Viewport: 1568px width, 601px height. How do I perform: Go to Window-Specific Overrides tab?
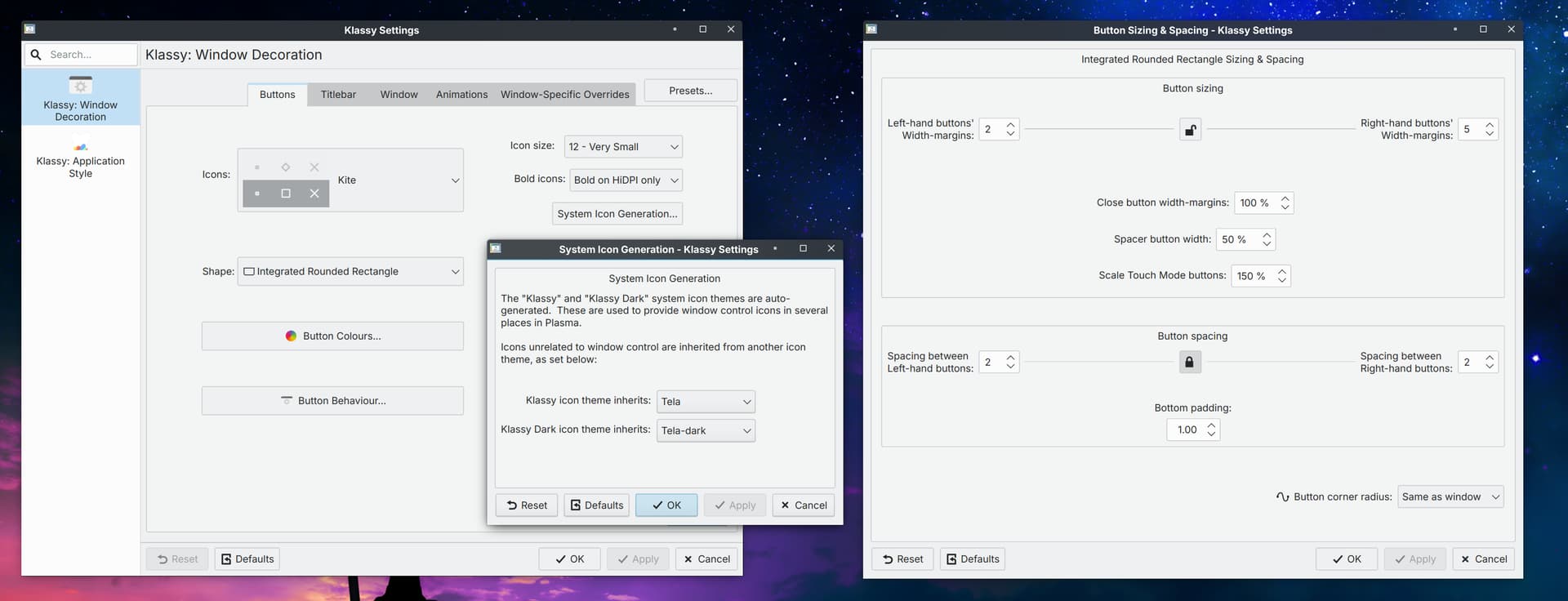tap(565, 95)
